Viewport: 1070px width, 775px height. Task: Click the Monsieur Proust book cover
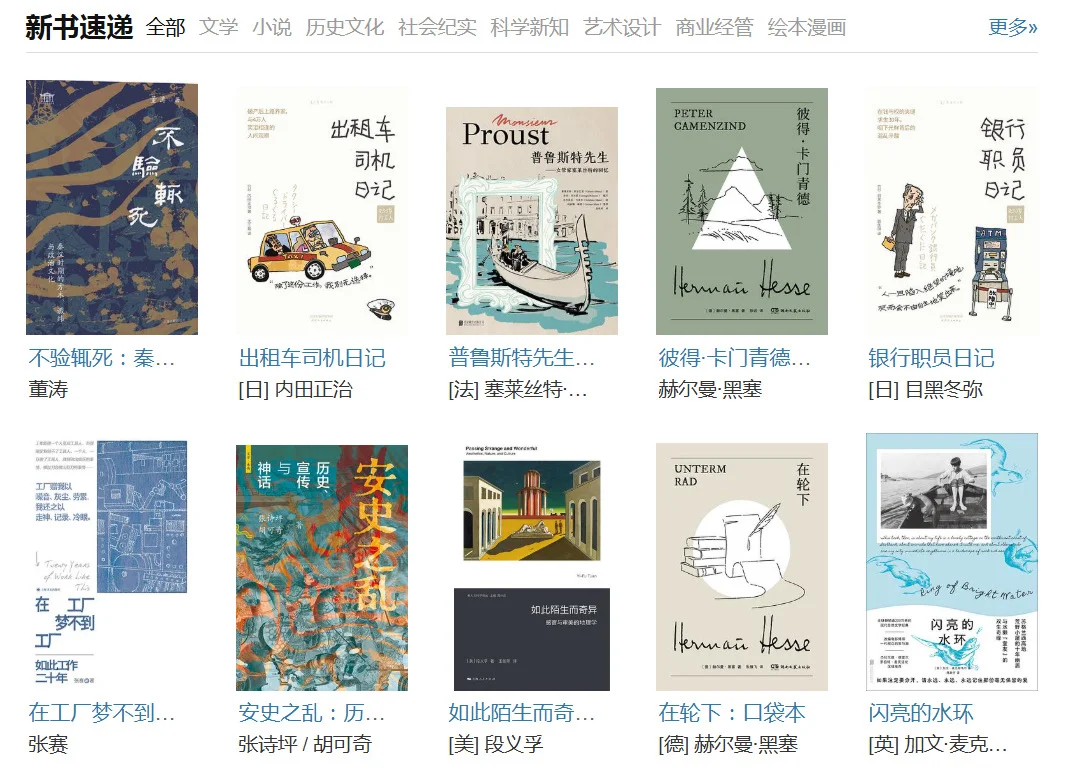532,221
